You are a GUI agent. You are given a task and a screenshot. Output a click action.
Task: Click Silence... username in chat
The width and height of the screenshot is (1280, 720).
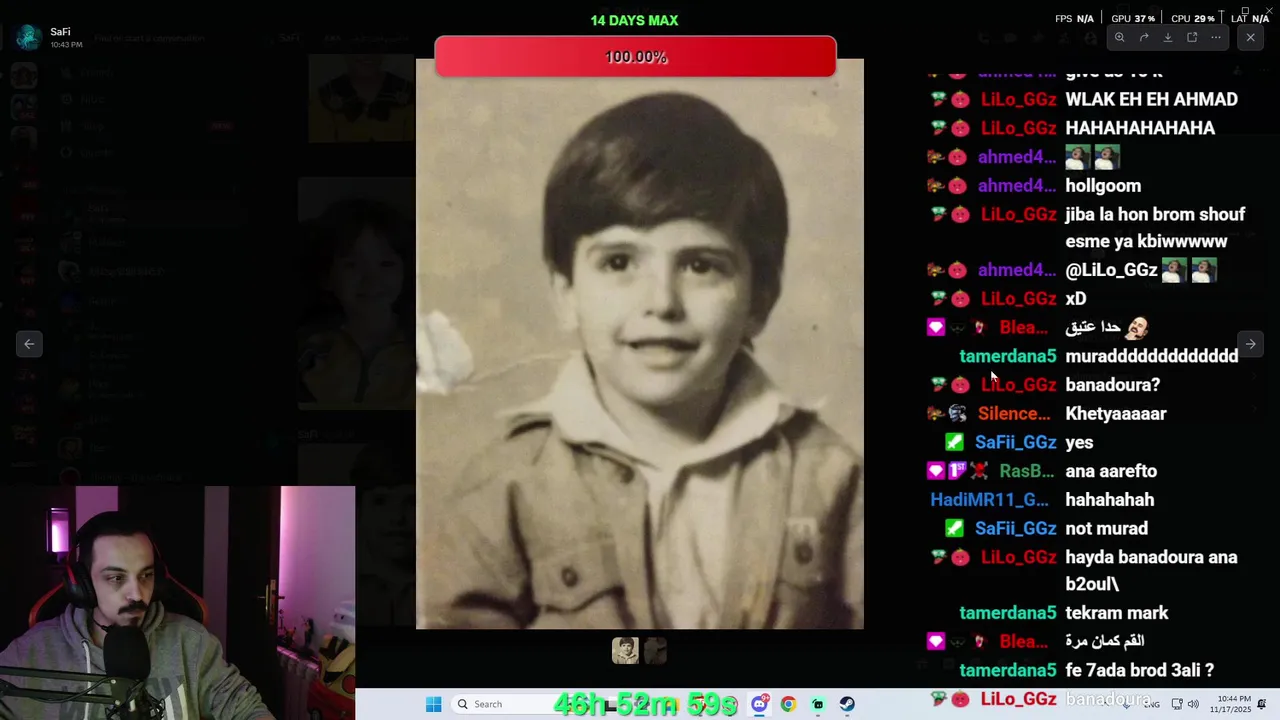1014,413
